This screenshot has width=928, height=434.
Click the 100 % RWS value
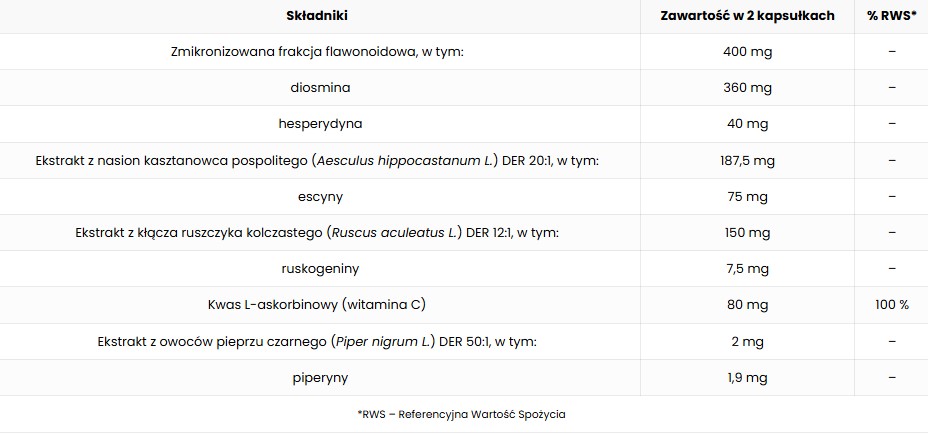pos(892,305)
